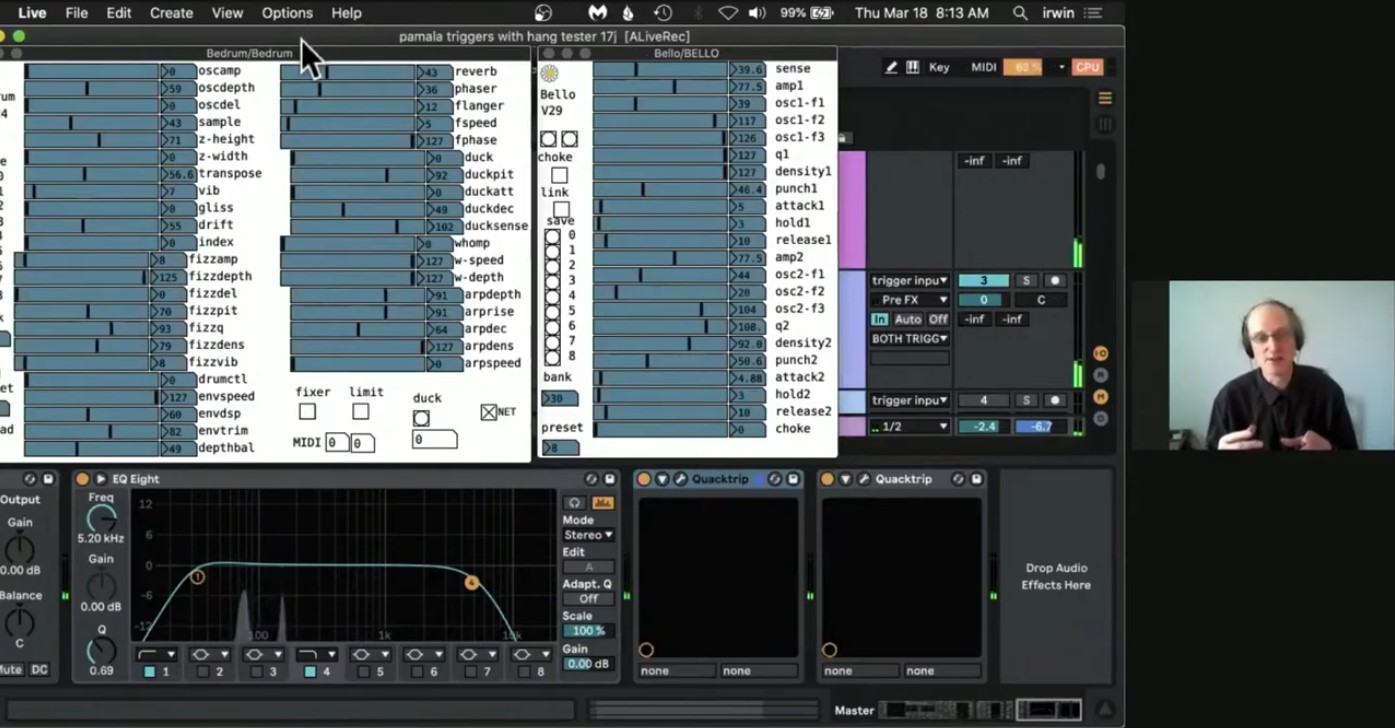
Task: Click the yellow flower icon in Bello
Action: (549, 73)
